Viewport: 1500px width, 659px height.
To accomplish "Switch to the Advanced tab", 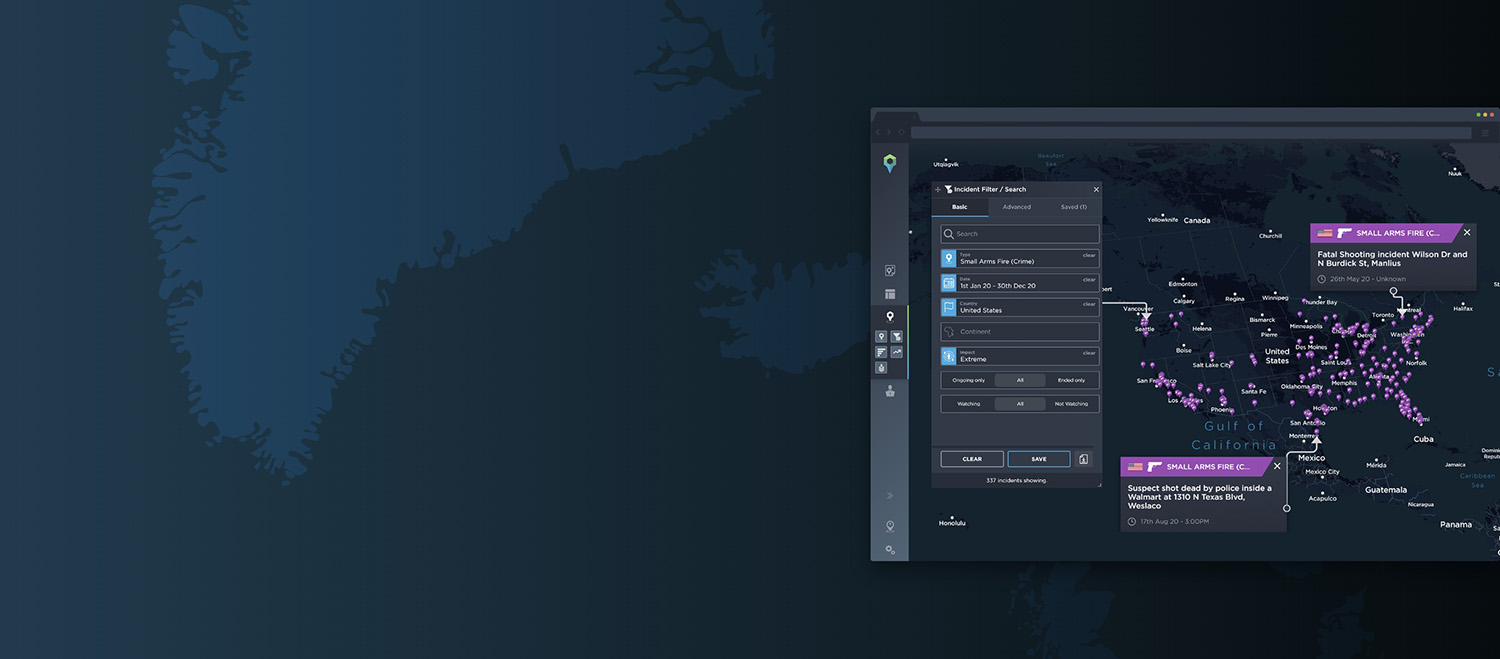I will click(x=1016, y=207).
